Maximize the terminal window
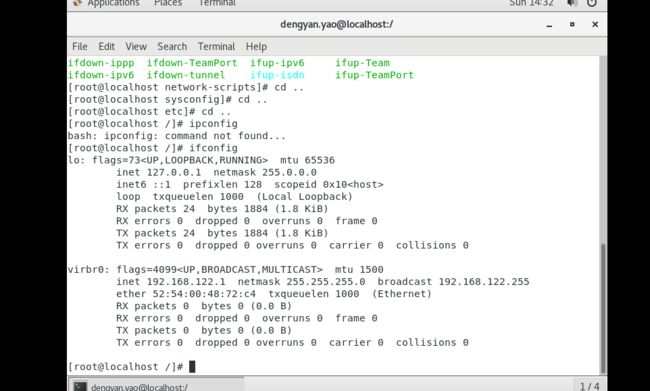 tap(572, 24)
